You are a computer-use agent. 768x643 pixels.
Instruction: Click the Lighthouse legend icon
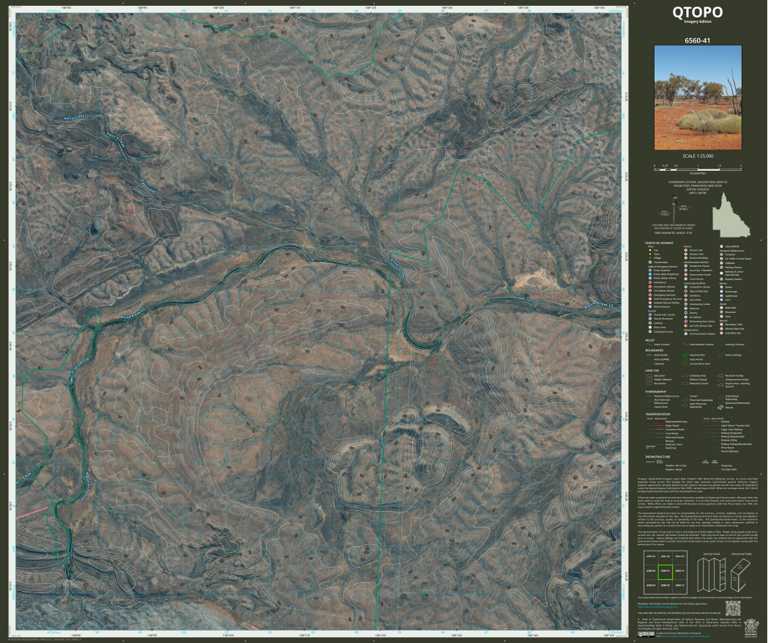[721, 296]
